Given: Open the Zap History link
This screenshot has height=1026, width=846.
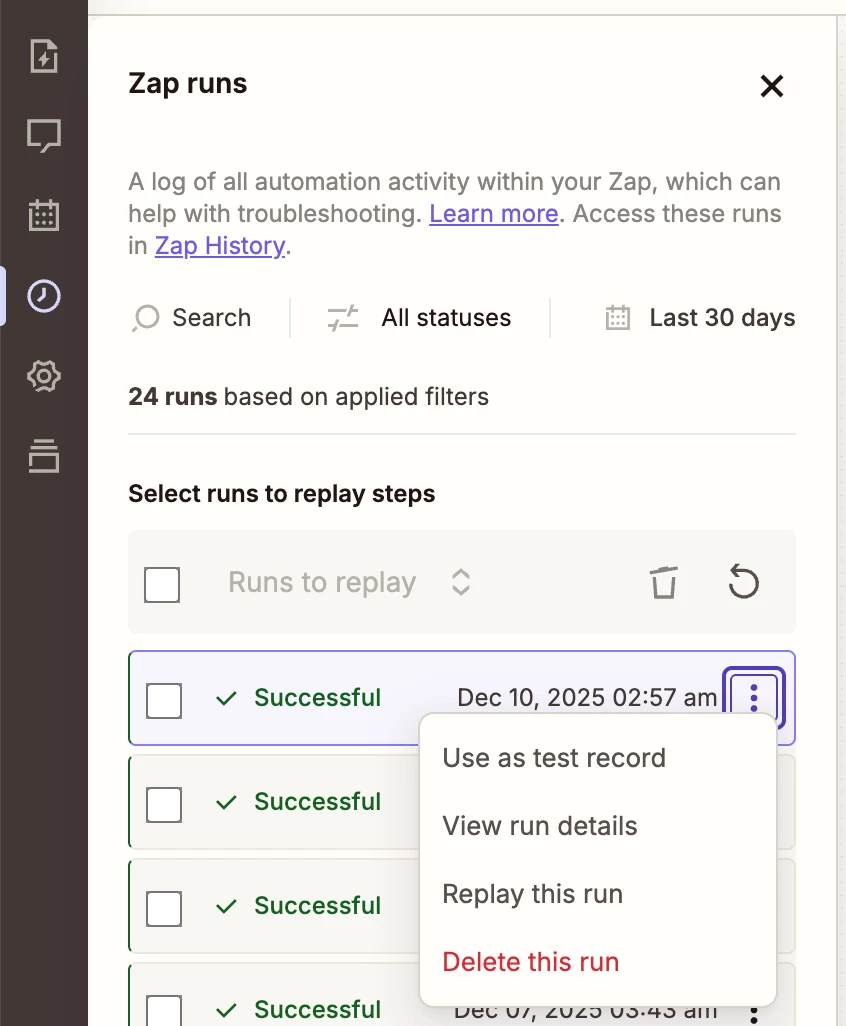Looking at the screenshot, I should coord(220,246).
